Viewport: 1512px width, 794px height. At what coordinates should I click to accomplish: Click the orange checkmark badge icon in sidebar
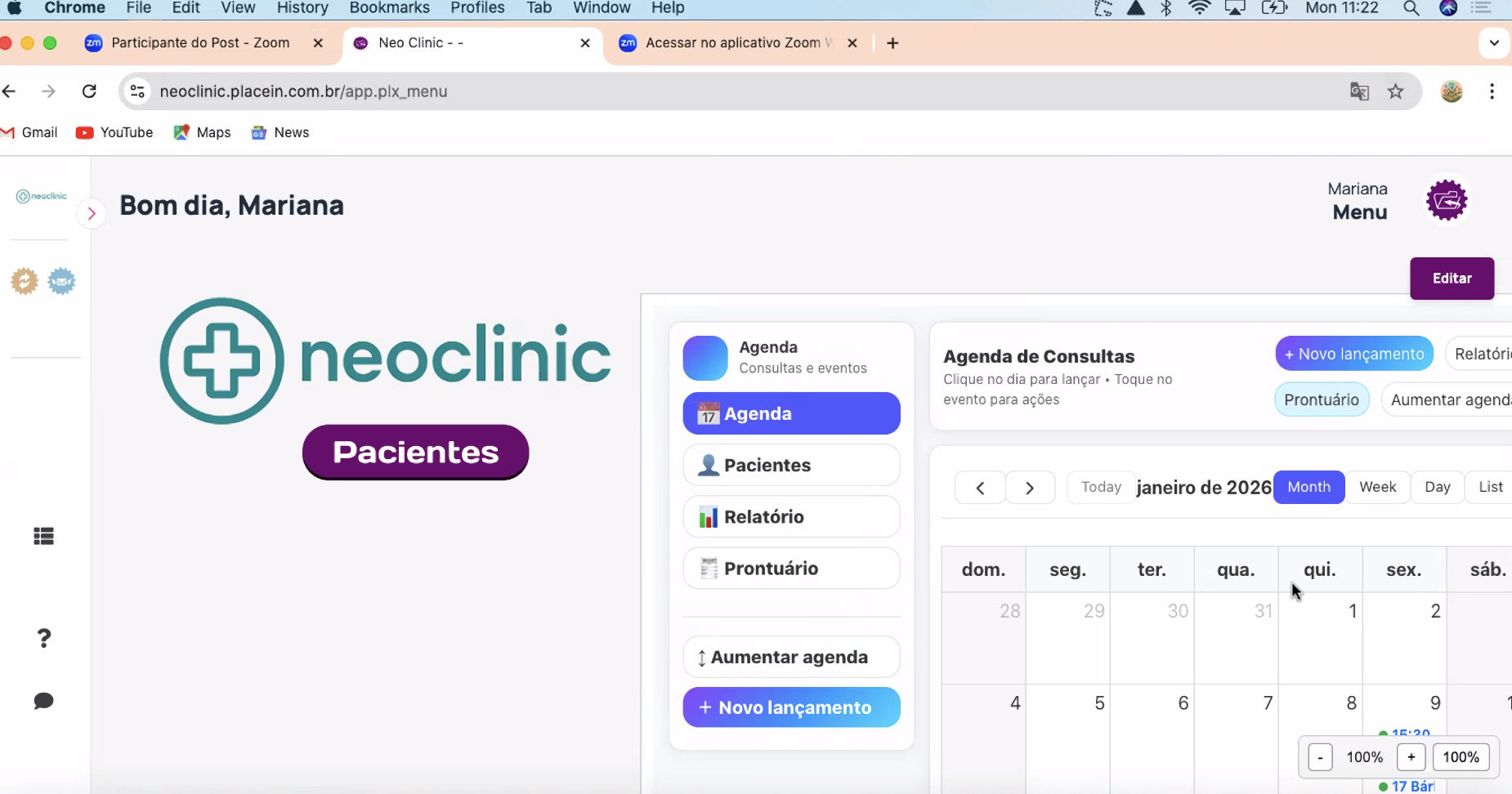tap(25, 282)
